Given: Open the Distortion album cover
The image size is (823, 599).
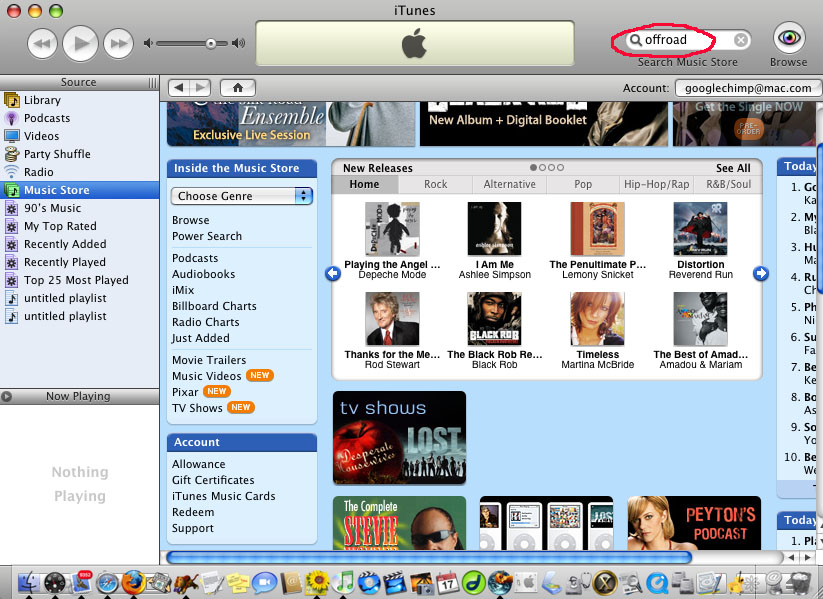Looking at the screenshot, I should 700,229.
